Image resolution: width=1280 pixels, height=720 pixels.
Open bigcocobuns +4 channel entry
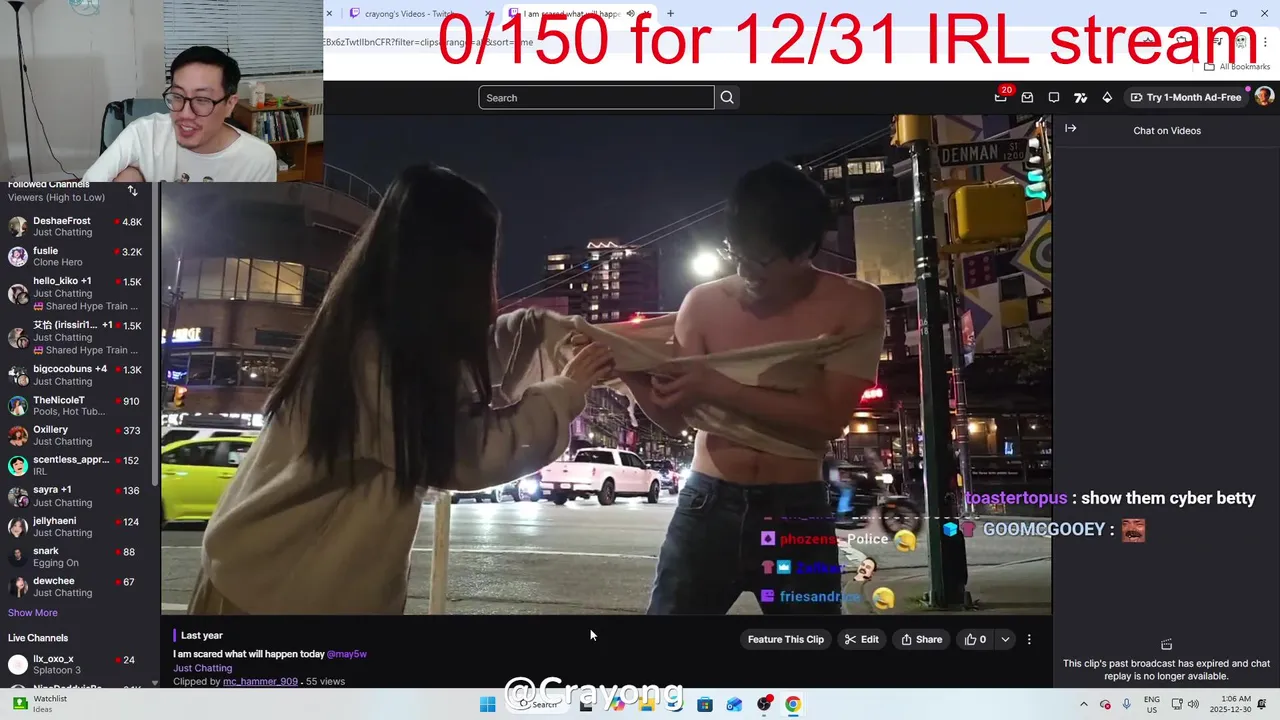[x=78, y=375]
